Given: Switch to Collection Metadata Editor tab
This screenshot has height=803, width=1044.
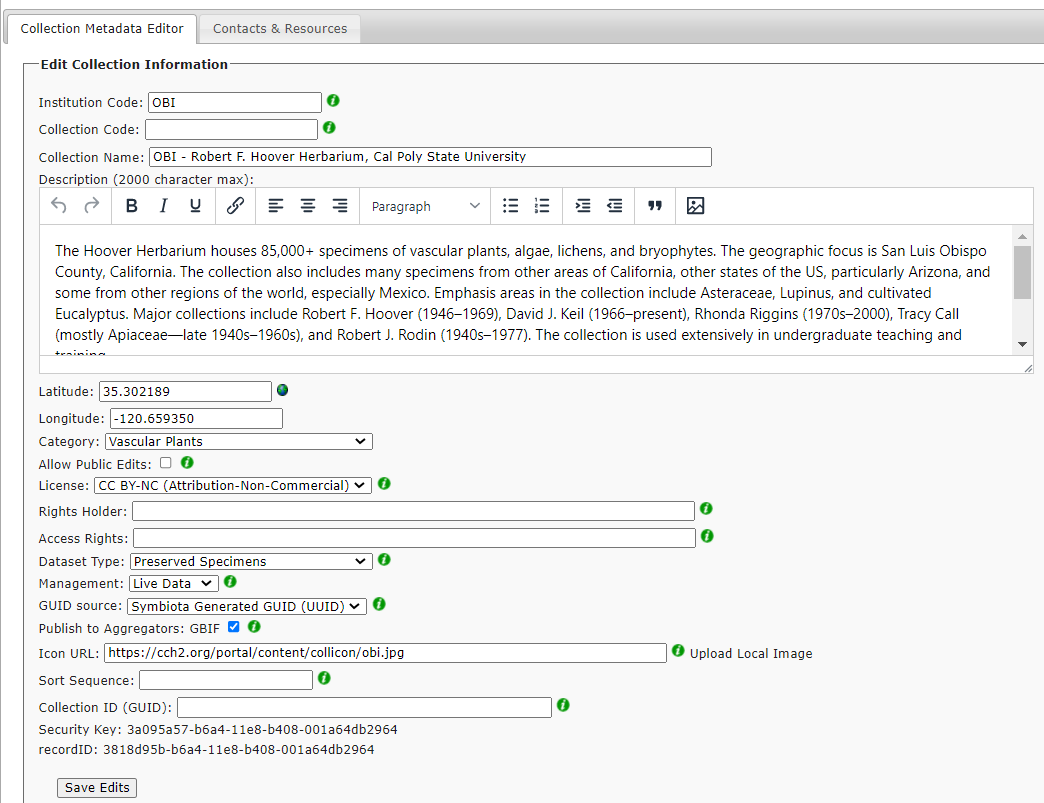Looking at the screenshot, I should tap(102, 29).
